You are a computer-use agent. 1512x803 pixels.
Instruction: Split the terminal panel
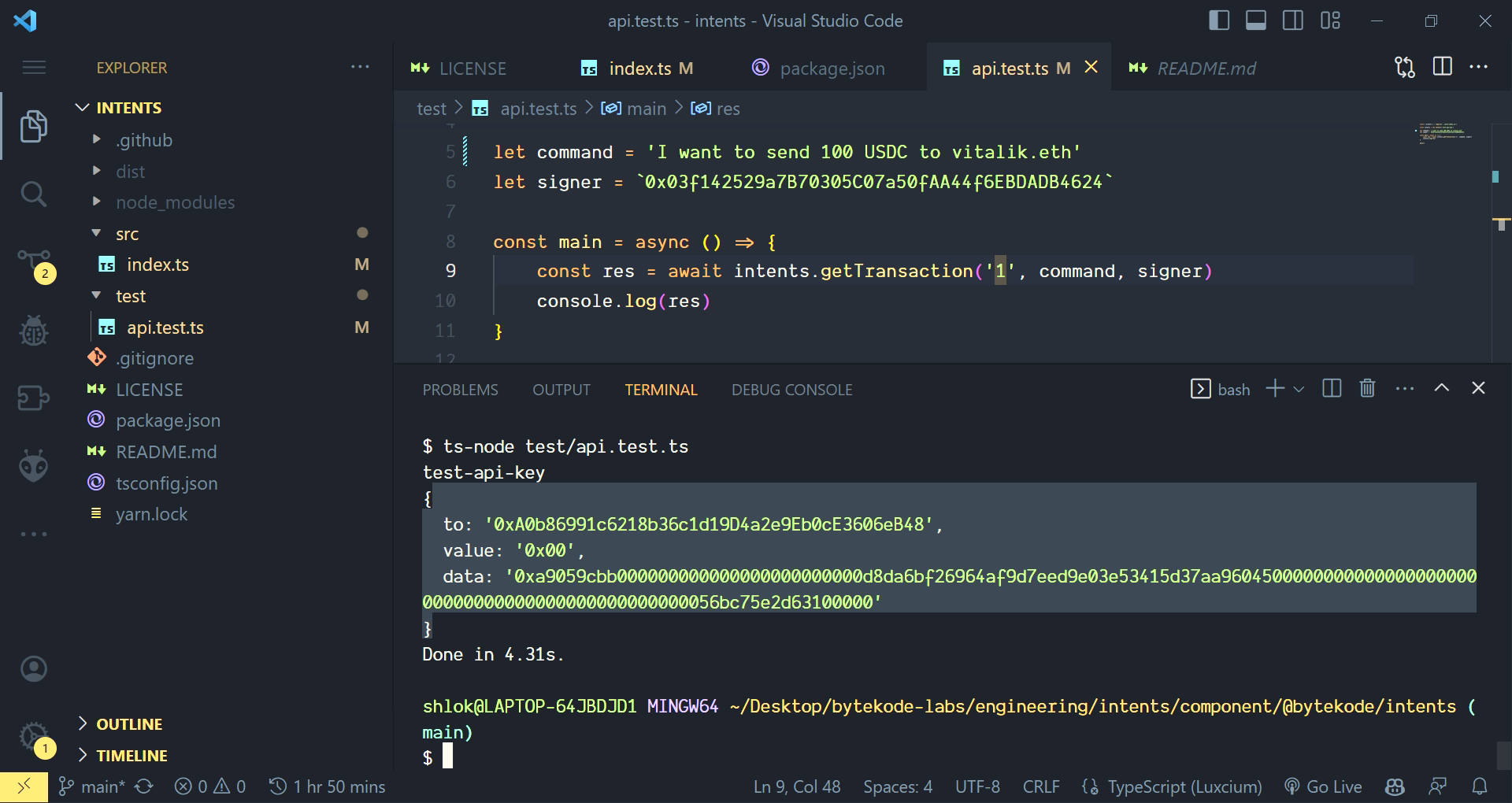[x=1332, y=388]
